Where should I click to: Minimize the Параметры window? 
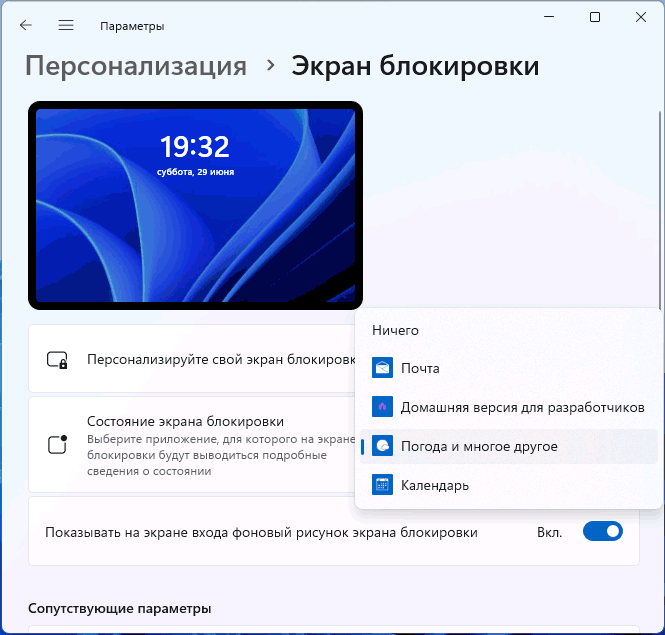click(x=549, y=17)
